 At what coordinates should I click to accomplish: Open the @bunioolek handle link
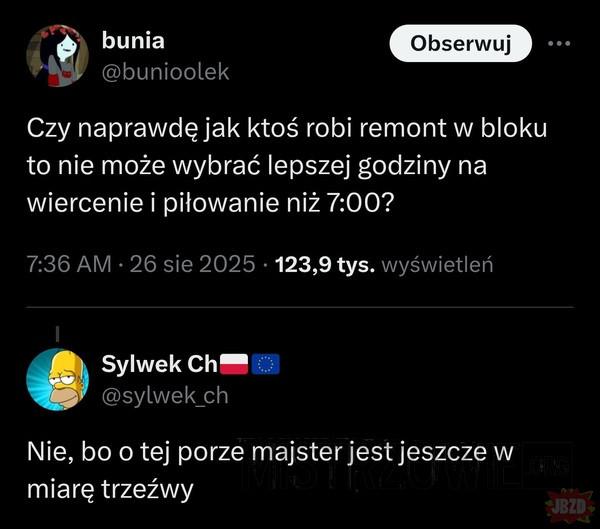coord(165,72)
